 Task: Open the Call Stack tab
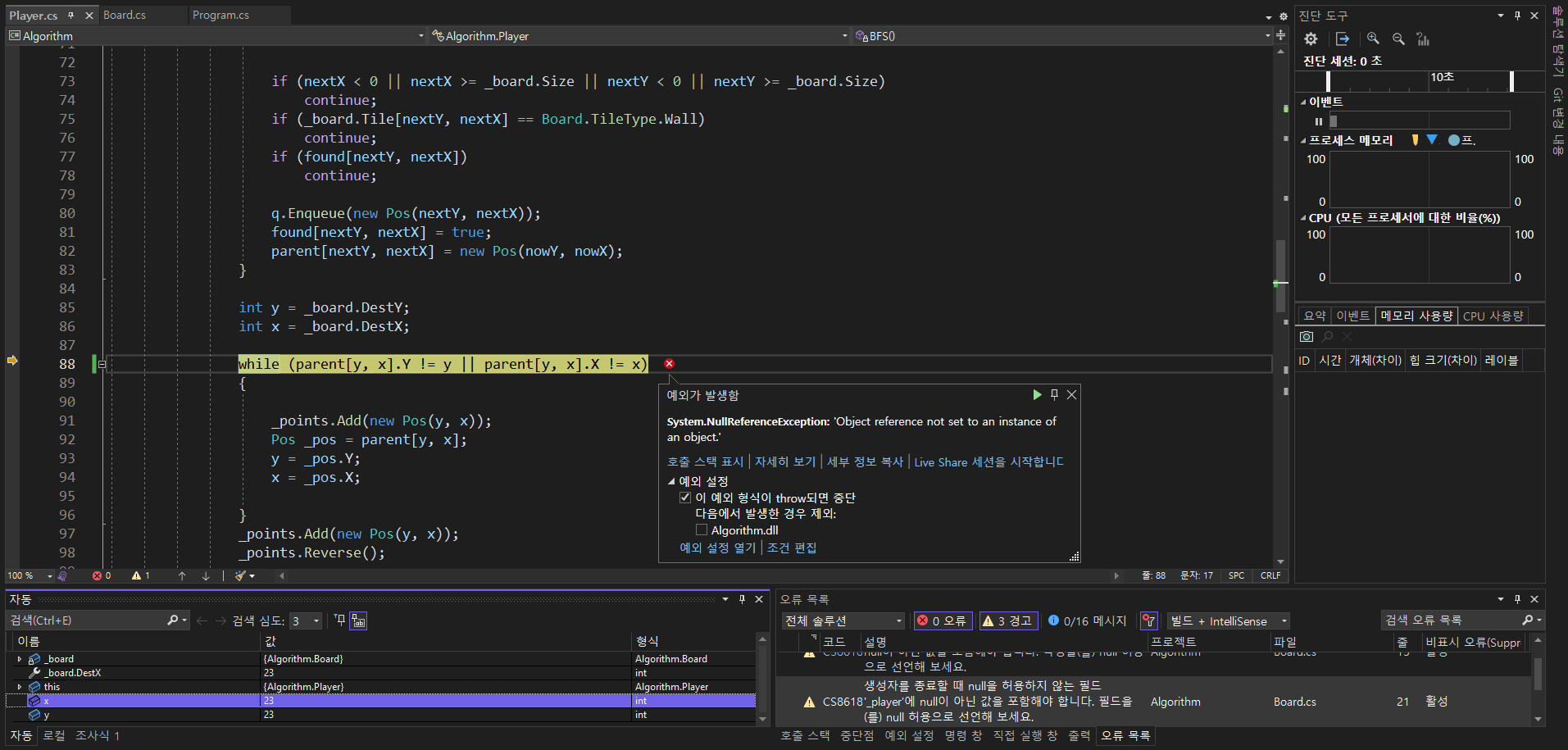coord(804,735)
